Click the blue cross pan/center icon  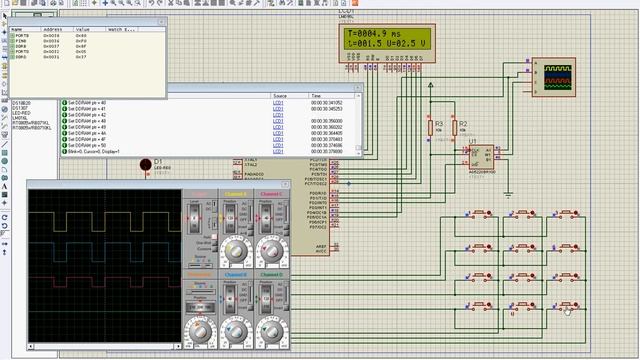coord(105,3)
